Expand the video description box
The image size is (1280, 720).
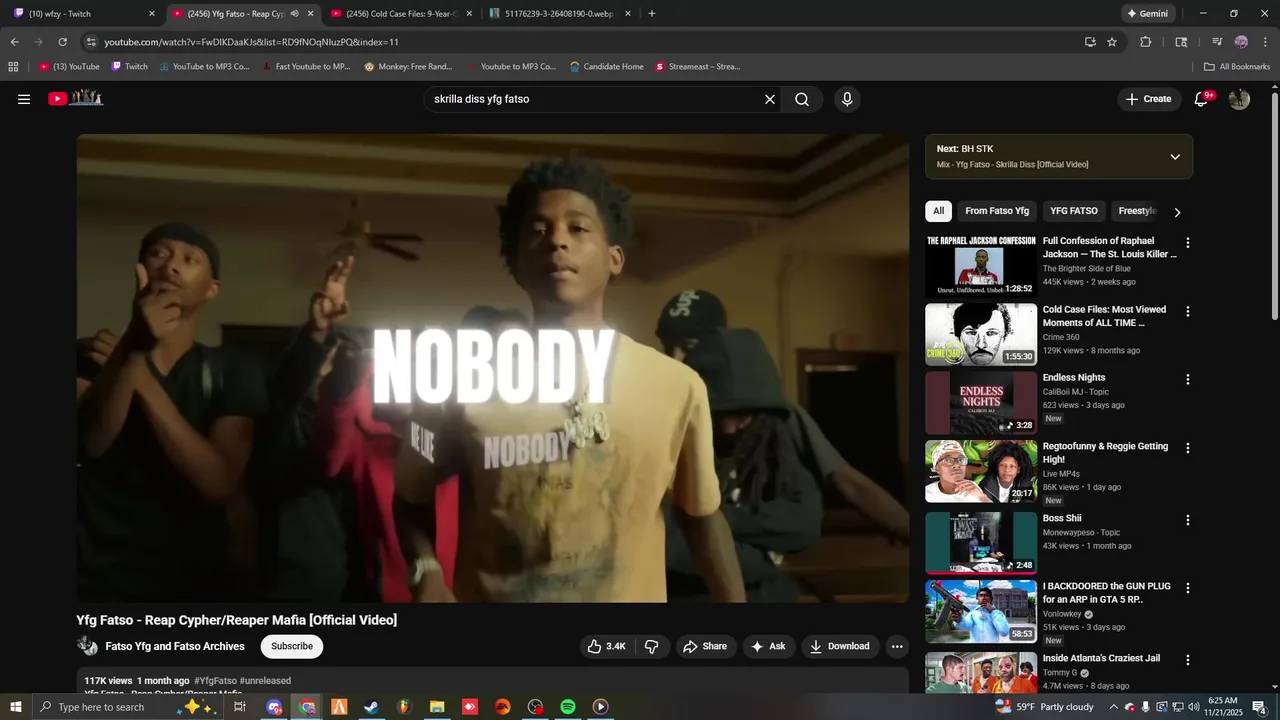[493, 682]
